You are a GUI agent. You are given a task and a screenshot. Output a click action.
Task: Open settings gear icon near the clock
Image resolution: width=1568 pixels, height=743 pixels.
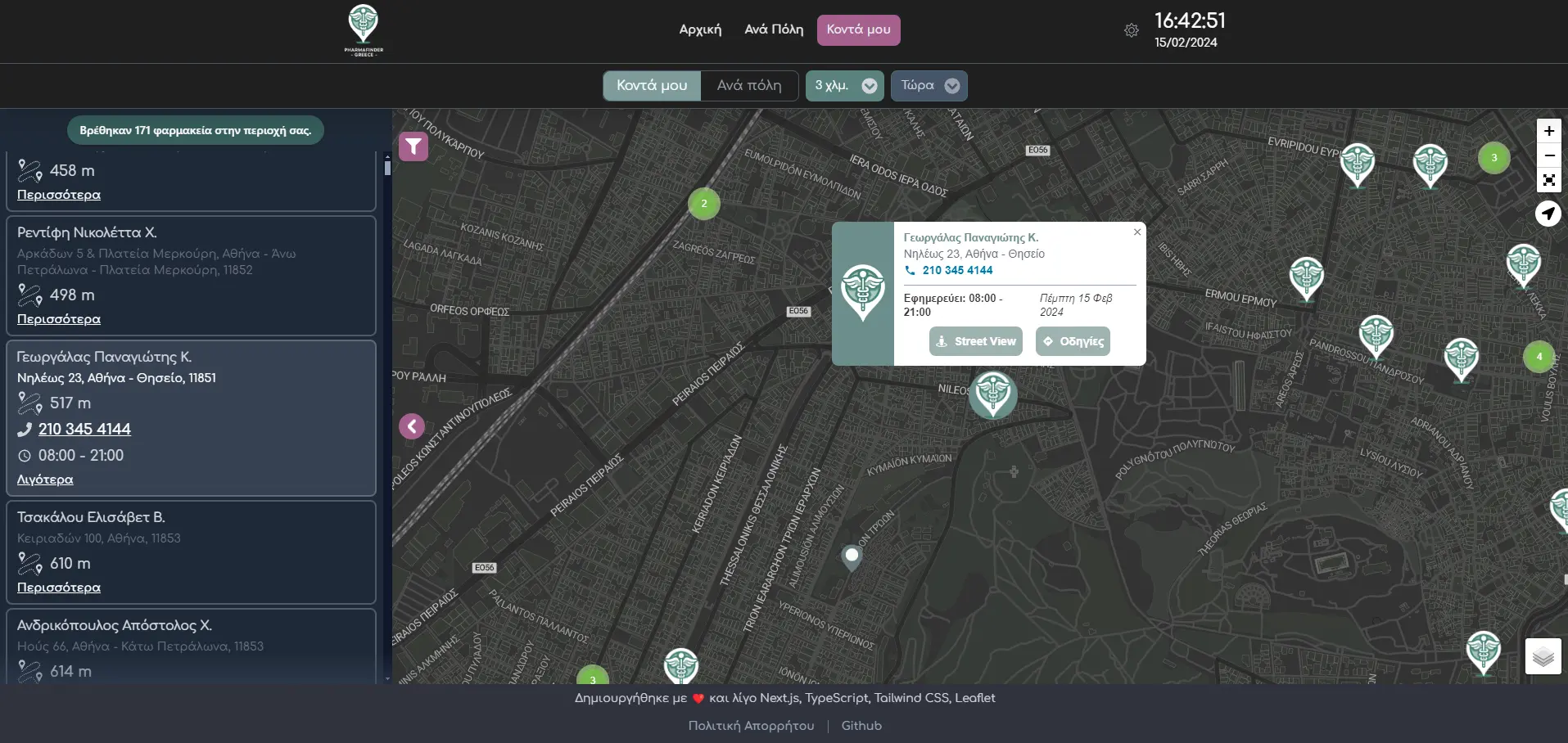[x=1132, y=30]
